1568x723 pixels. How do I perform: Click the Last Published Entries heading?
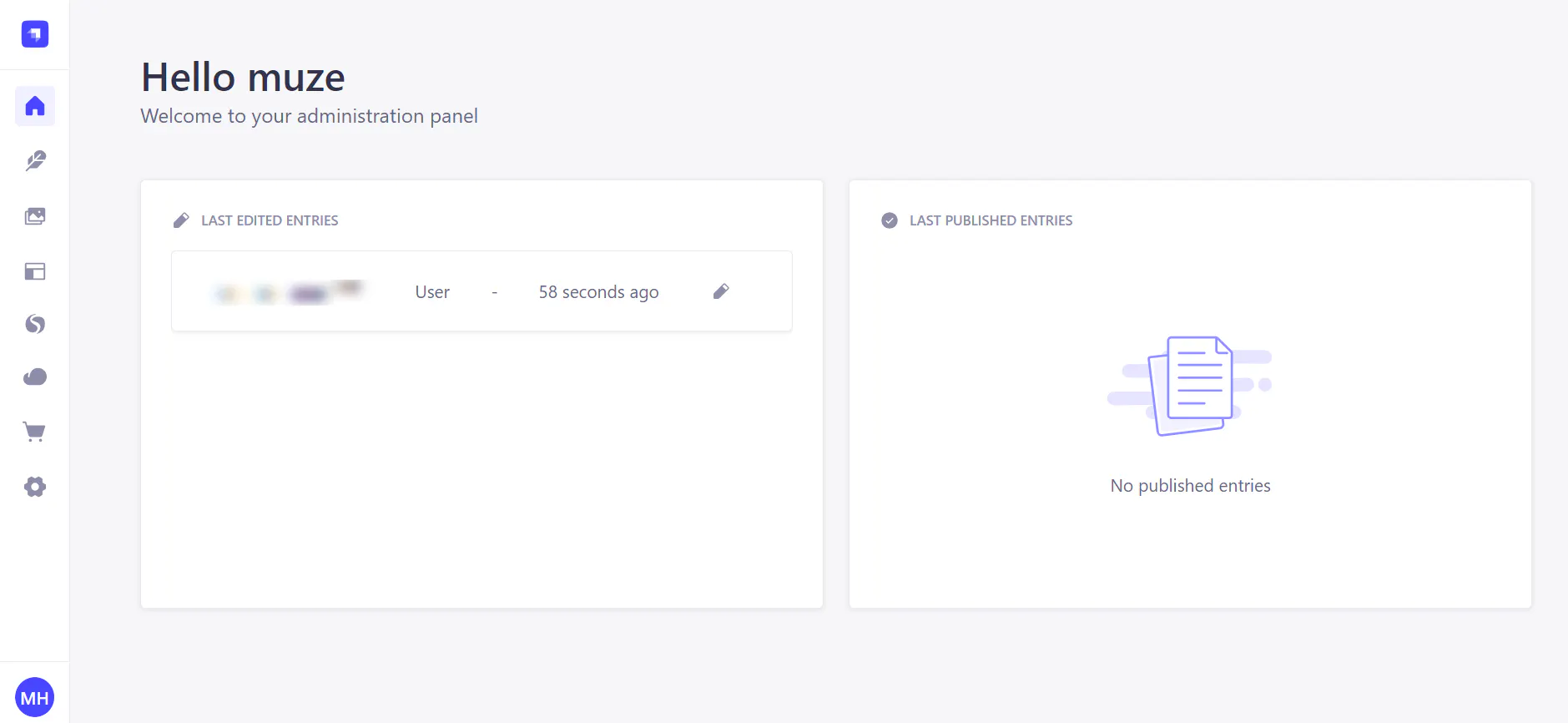click(991, 220)
